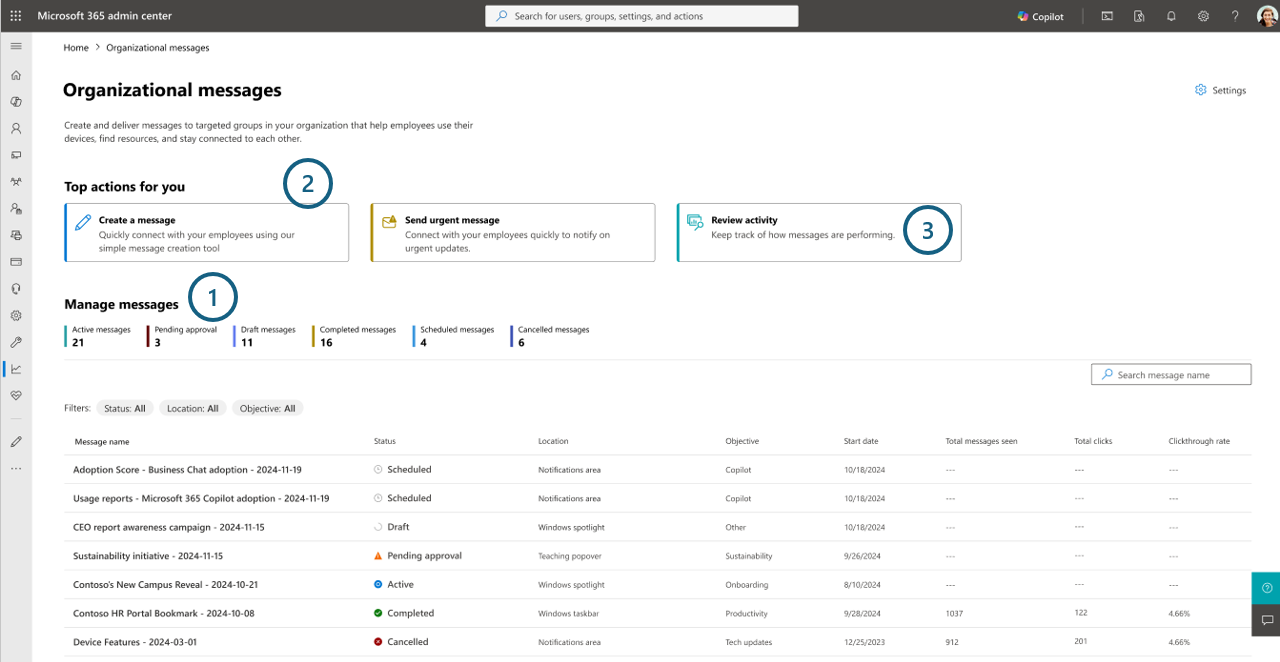Open Reports chart icon in sidebar
This screenshot has width=1280, height=662.
point(16,369)
